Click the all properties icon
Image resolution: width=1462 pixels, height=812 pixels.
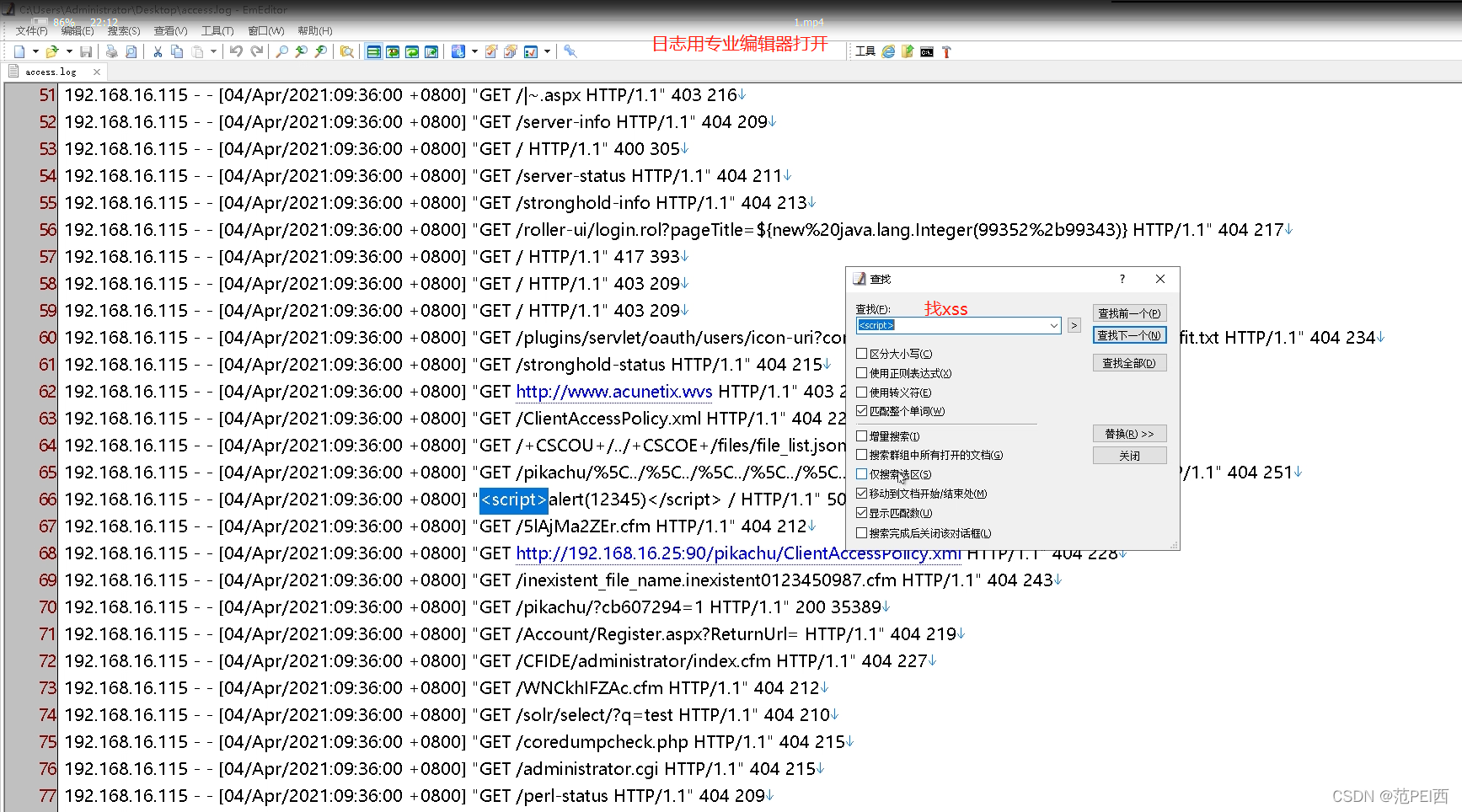511,51
